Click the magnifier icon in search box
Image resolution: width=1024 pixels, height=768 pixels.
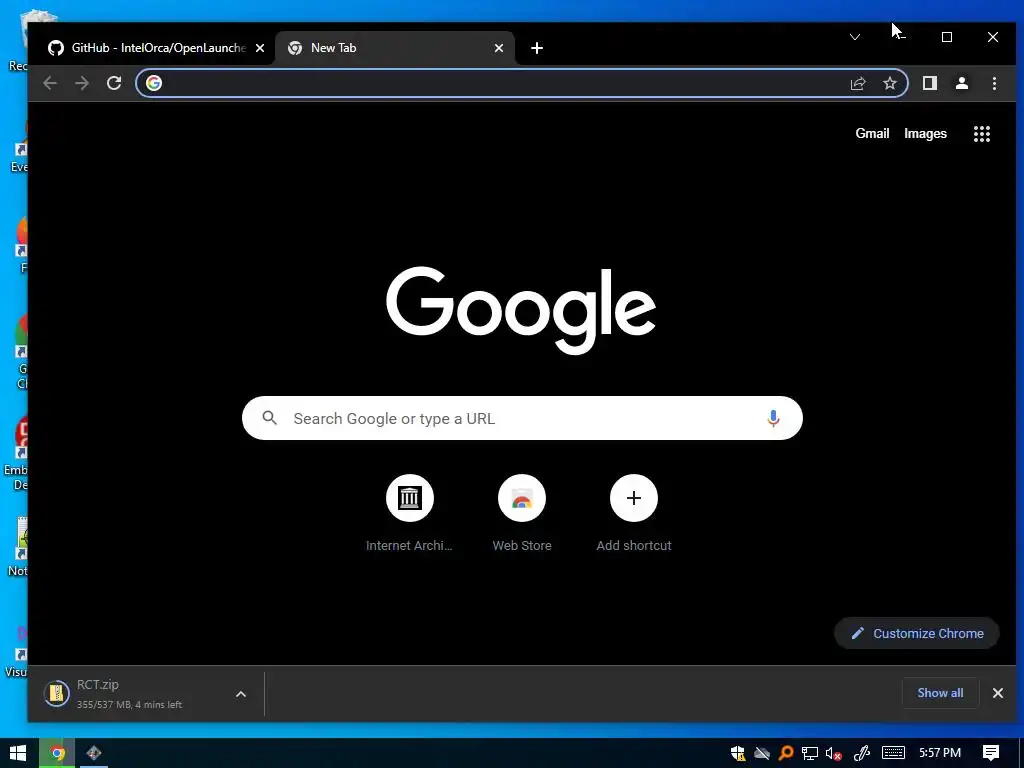click(x=270, y=418)
